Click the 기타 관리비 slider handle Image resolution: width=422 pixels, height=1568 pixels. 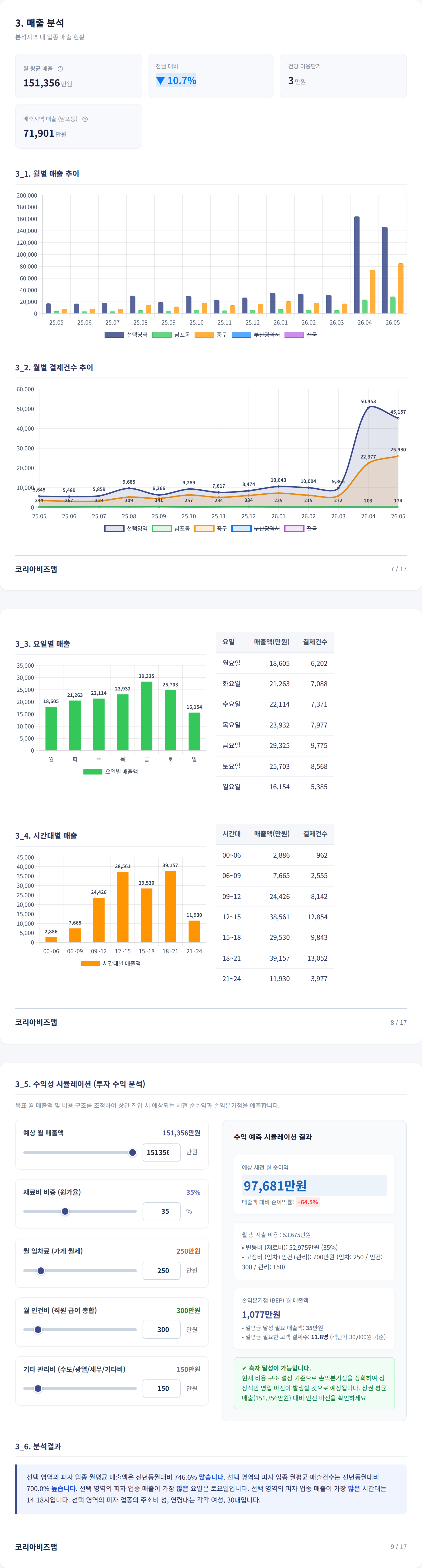(x=38, y=1389)
